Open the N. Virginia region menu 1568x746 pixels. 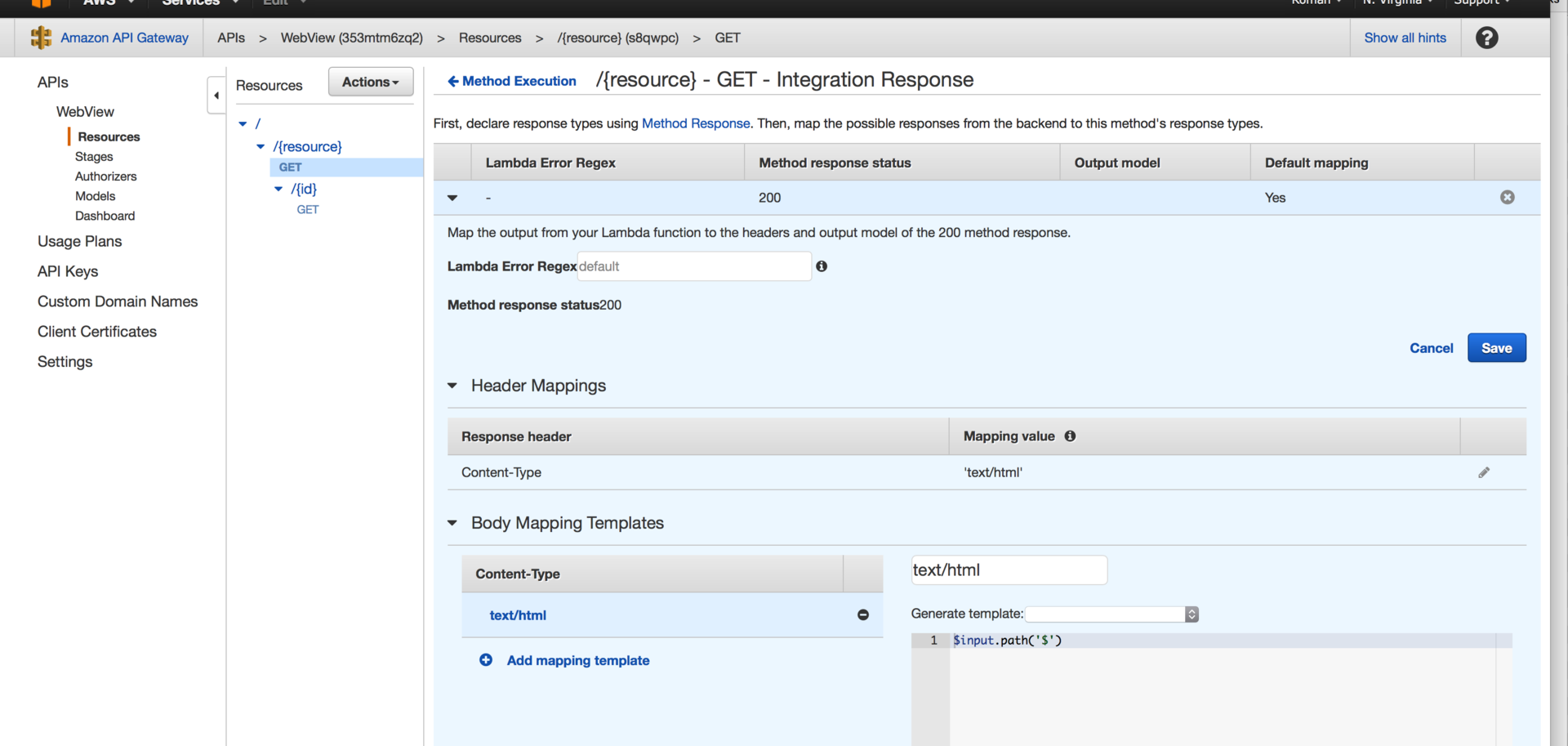(x=1397, y=3)
